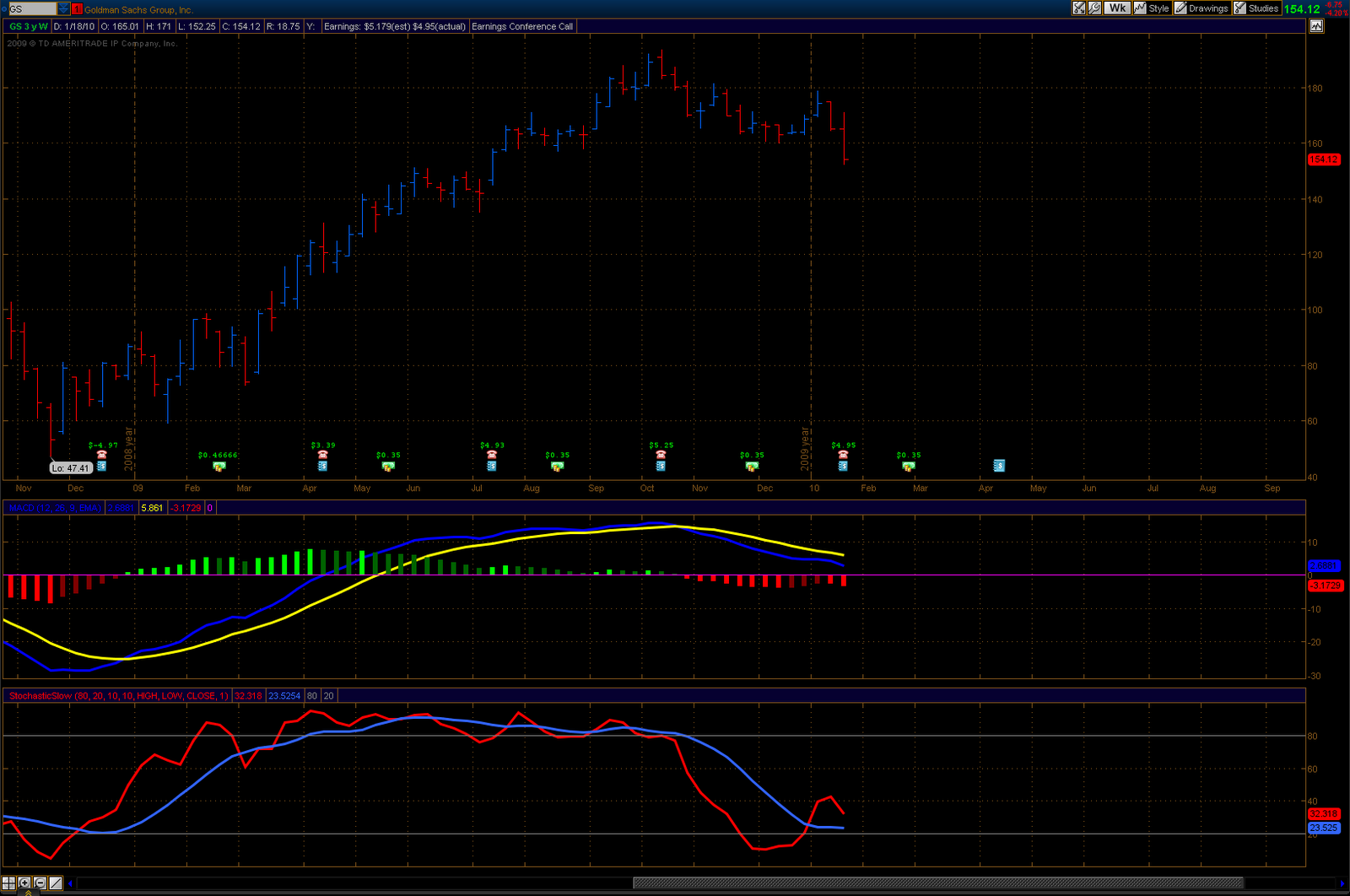Click the GS 3 y W chart label

tap(28, 27)
